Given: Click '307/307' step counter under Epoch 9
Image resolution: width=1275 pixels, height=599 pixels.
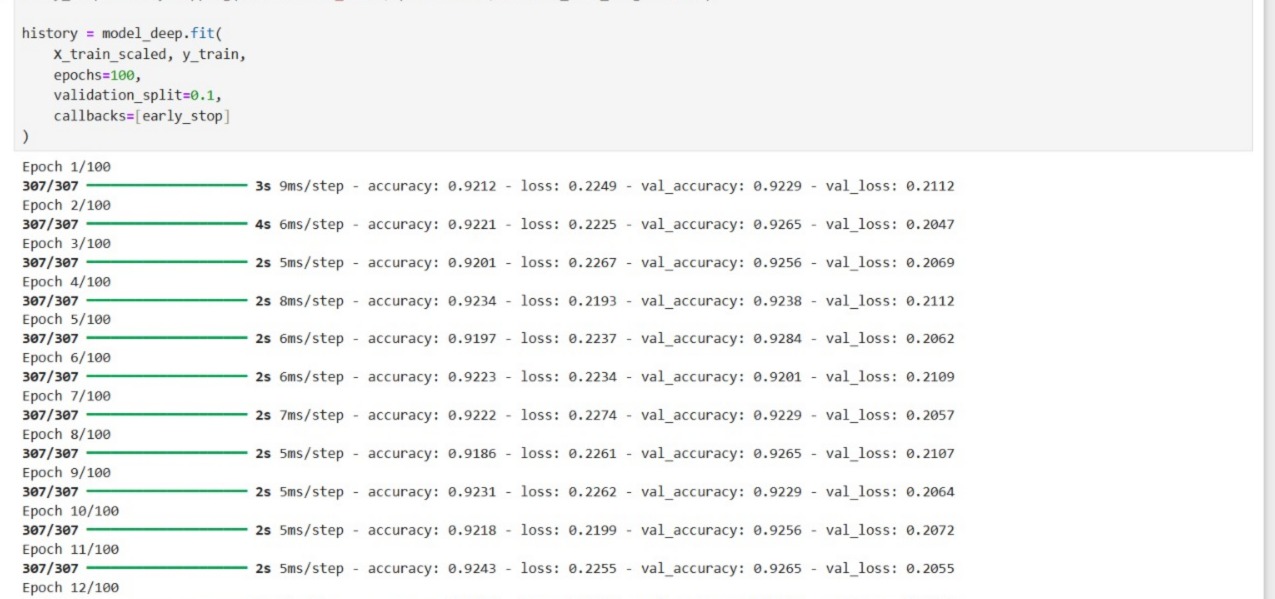Looking at the screenshot, I should click(50, 492).
